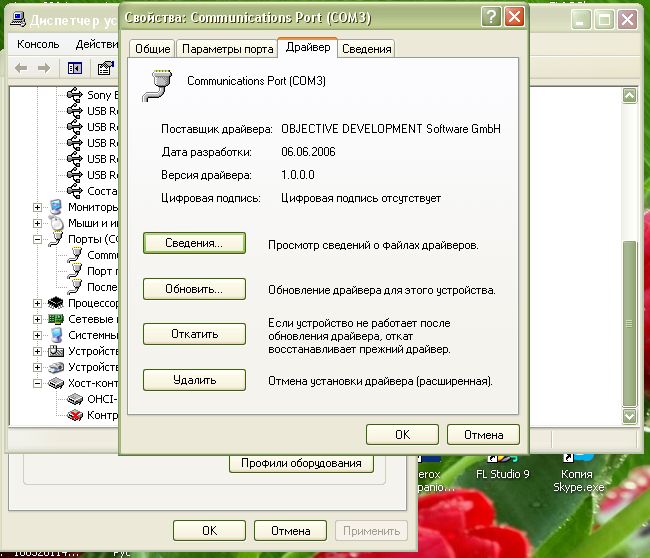Click the Обновить... driver button
Screen dimensions: 650x558
(194, 289)
